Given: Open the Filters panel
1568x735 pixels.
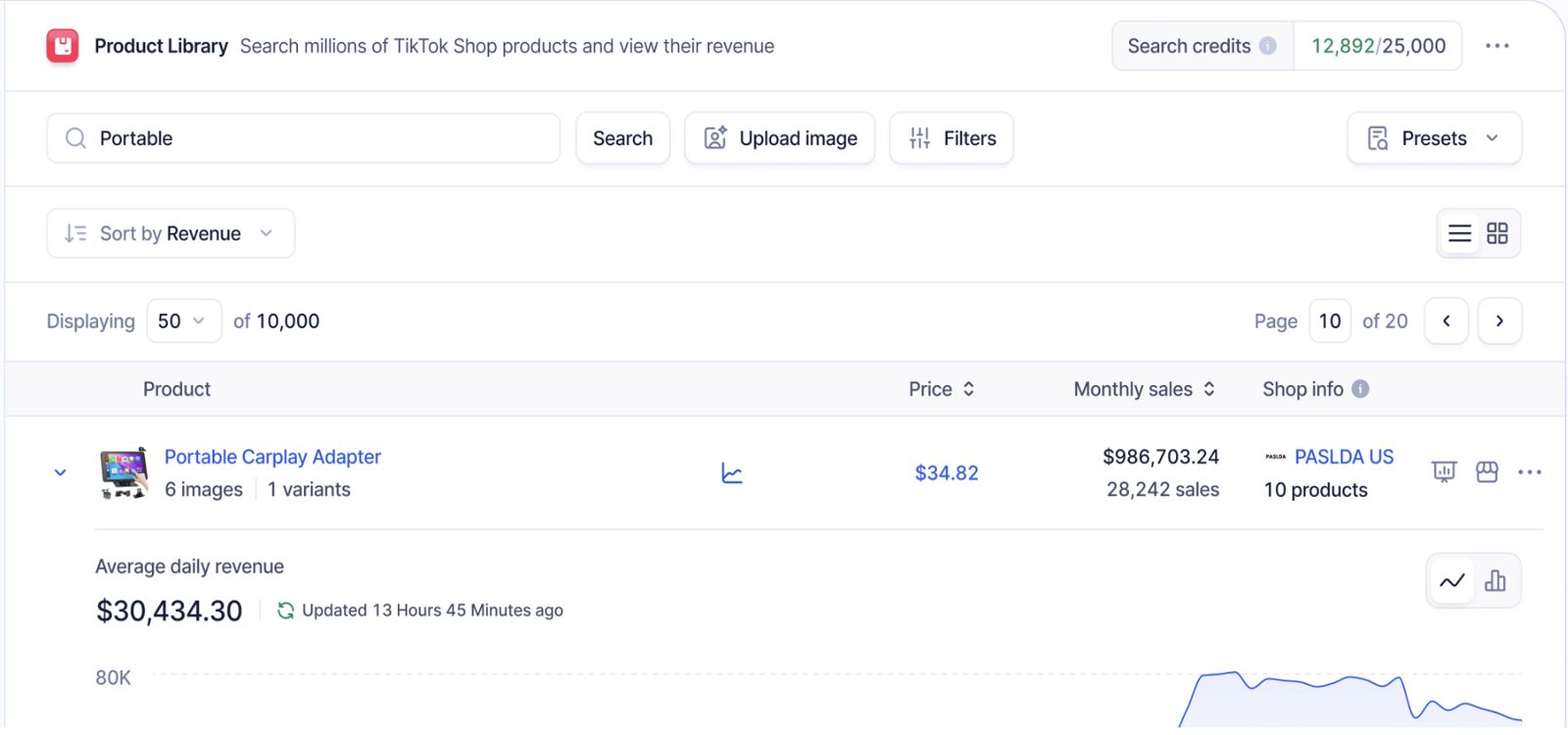Looking at the screenshot, I should click(x=952, y=138).
